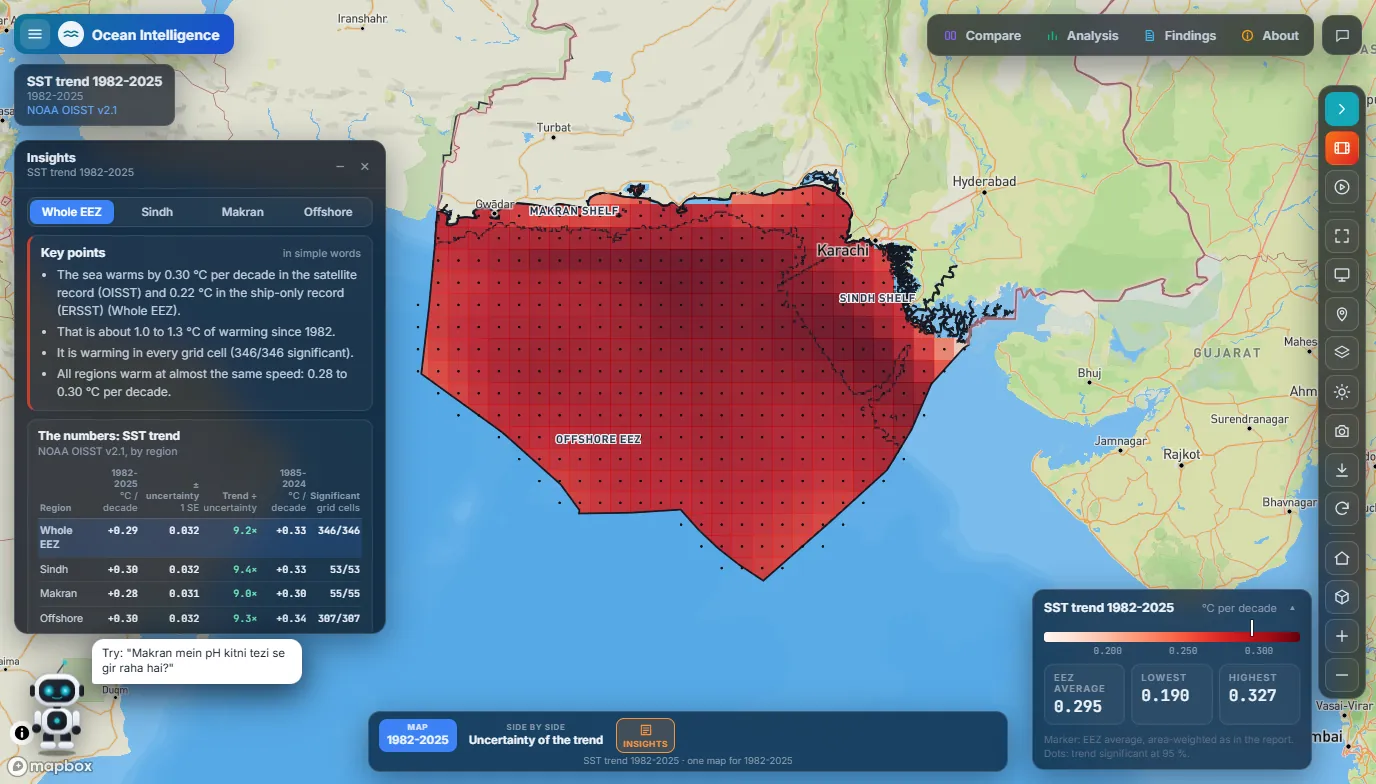Click the 3D cube icon
Viewport: 1376px width, 784px height.
pos(1342,597)
